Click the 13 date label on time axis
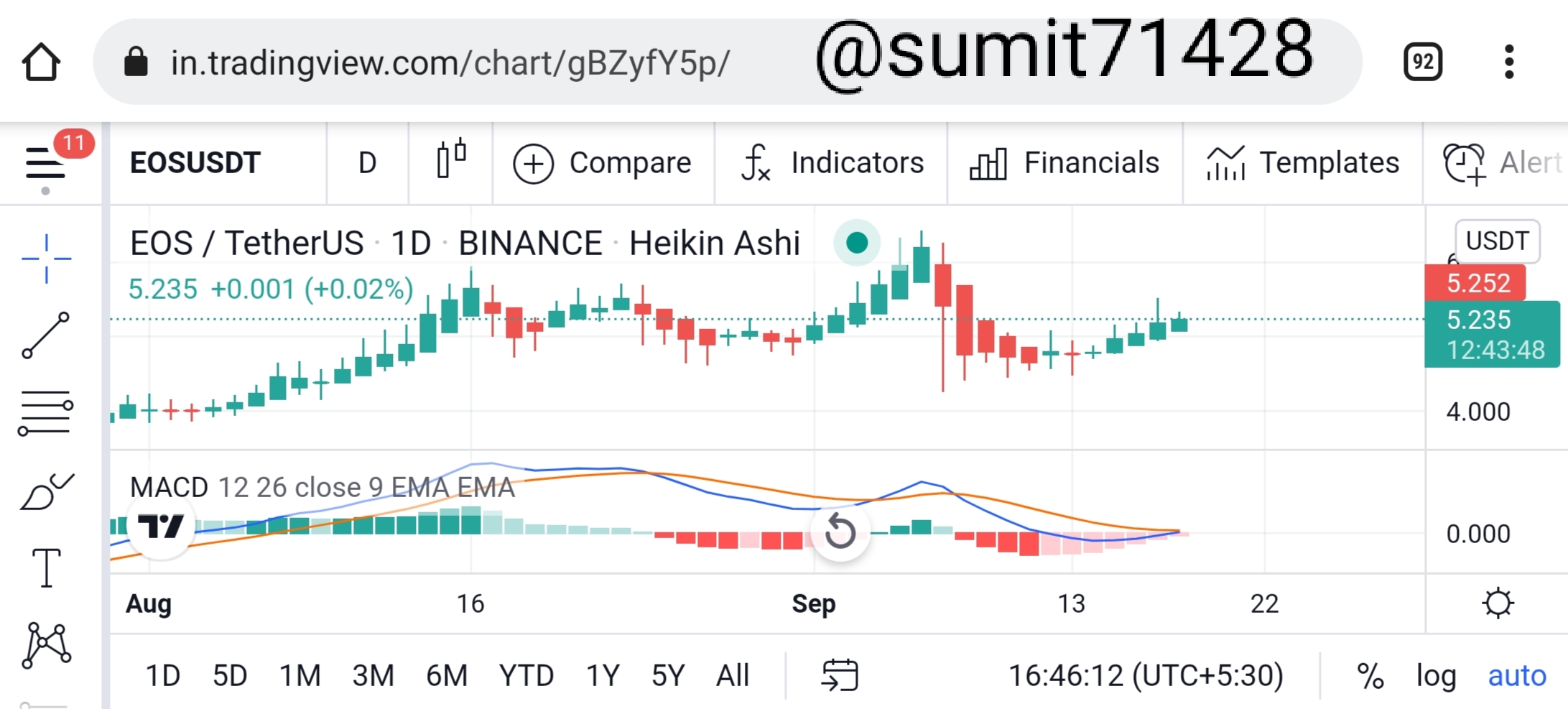The width and height of the screenshot is (1568, 709). (1071, 604)
